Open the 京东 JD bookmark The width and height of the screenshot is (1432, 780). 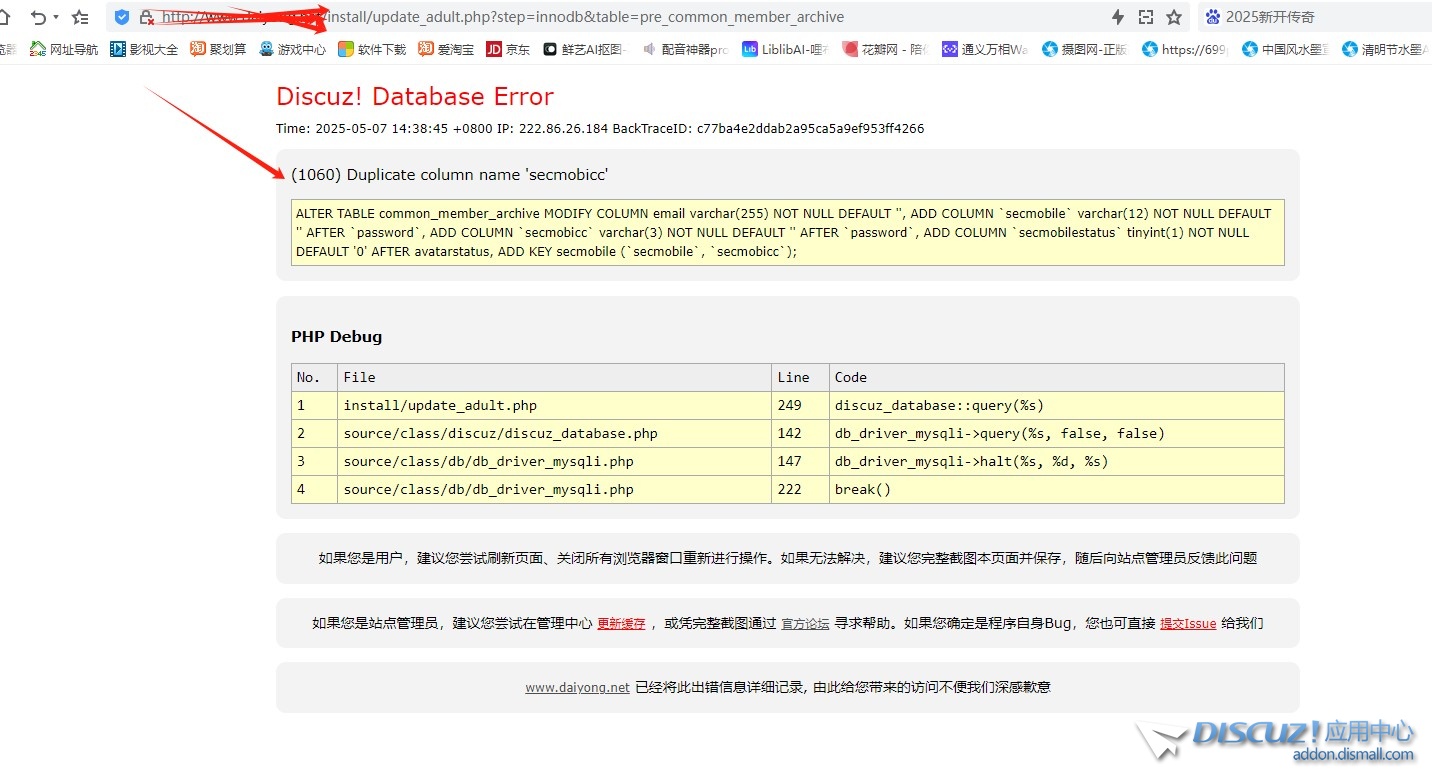pyautogui.click(x=508, y=49)
